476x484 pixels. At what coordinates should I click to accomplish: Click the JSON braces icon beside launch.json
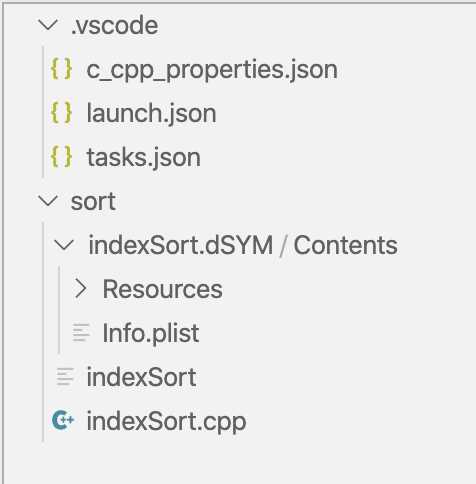[x=61, y=113]
